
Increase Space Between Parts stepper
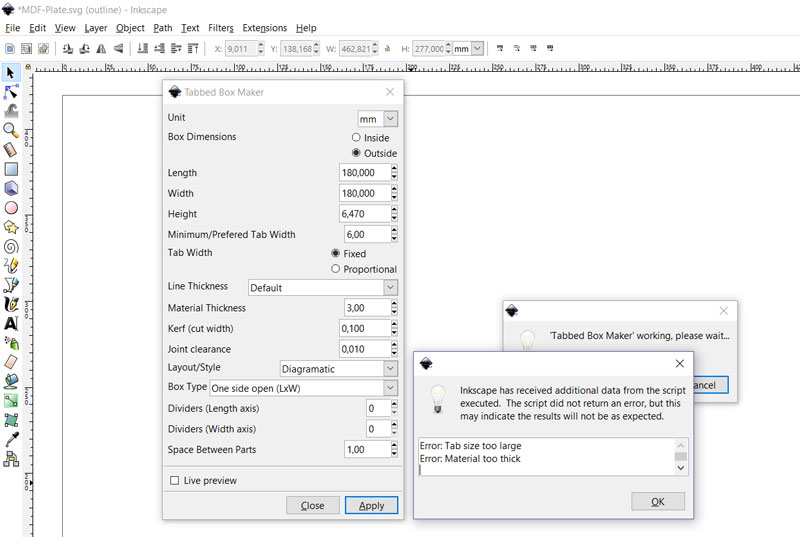(394, 445)
